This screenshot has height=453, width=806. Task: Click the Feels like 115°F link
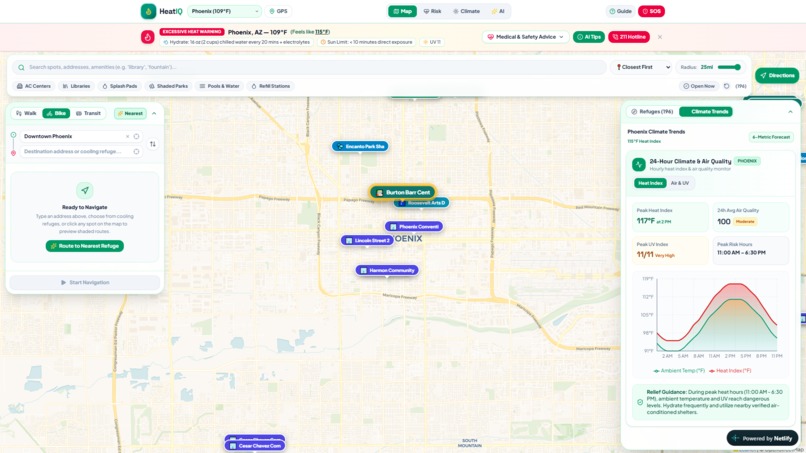(310, 32)
